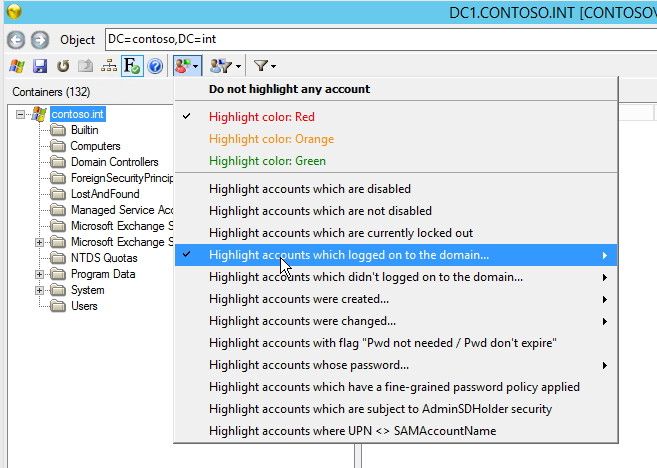Click the NTDS Quotas folder icon

coord(58,258)
